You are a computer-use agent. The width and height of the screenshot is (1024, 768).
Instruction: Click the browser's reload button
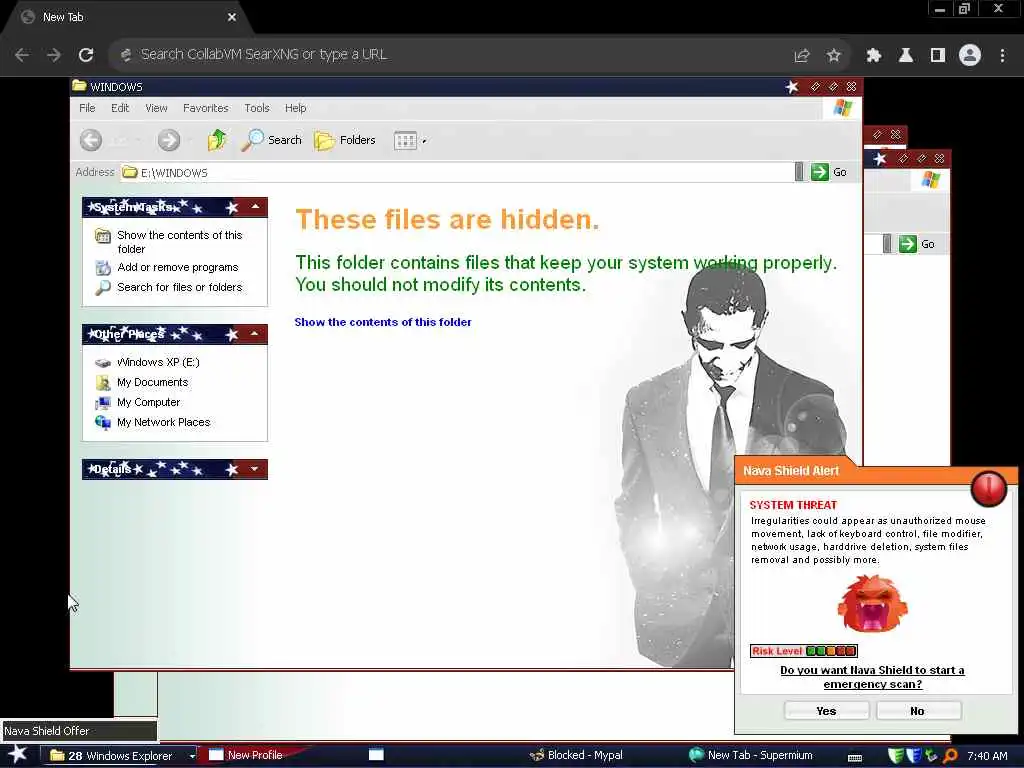(86, 55)
